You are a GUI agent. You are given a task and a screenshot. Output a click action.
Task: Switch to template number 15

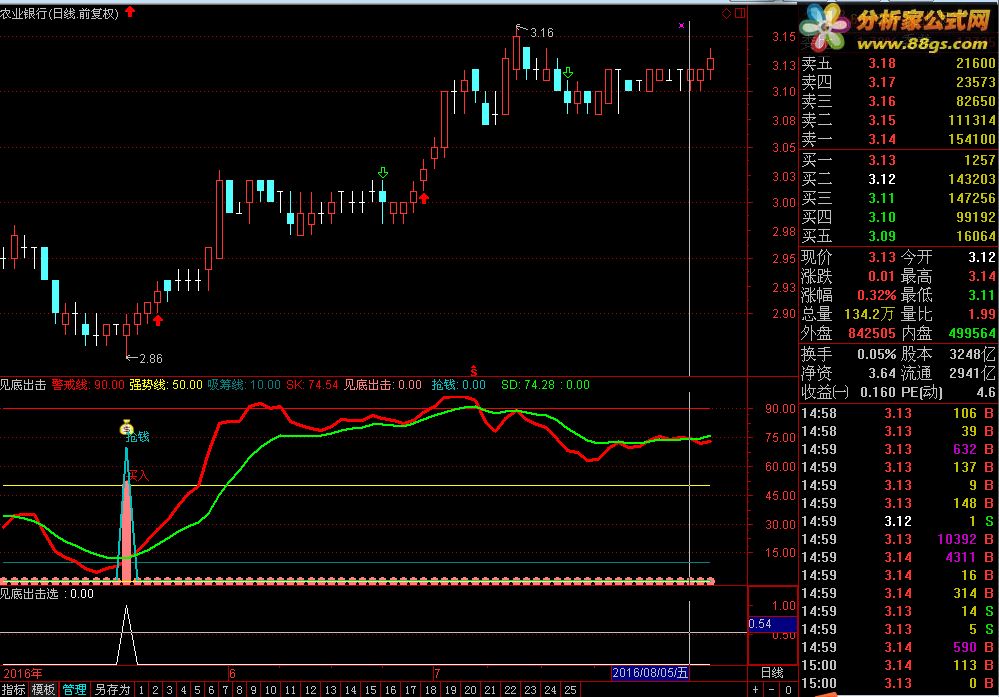(x=371, y=690)
